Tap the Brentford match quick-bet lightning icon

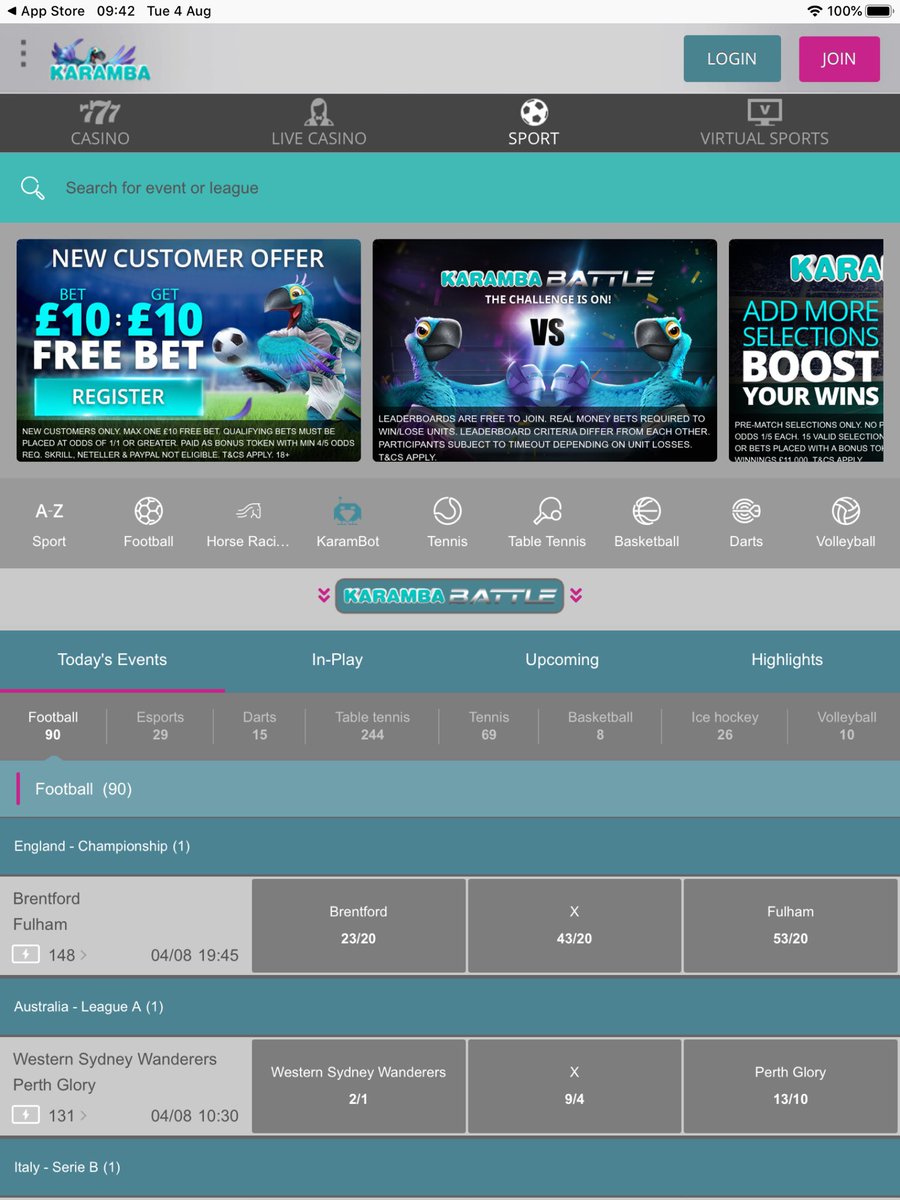click(x=26, y=955)
